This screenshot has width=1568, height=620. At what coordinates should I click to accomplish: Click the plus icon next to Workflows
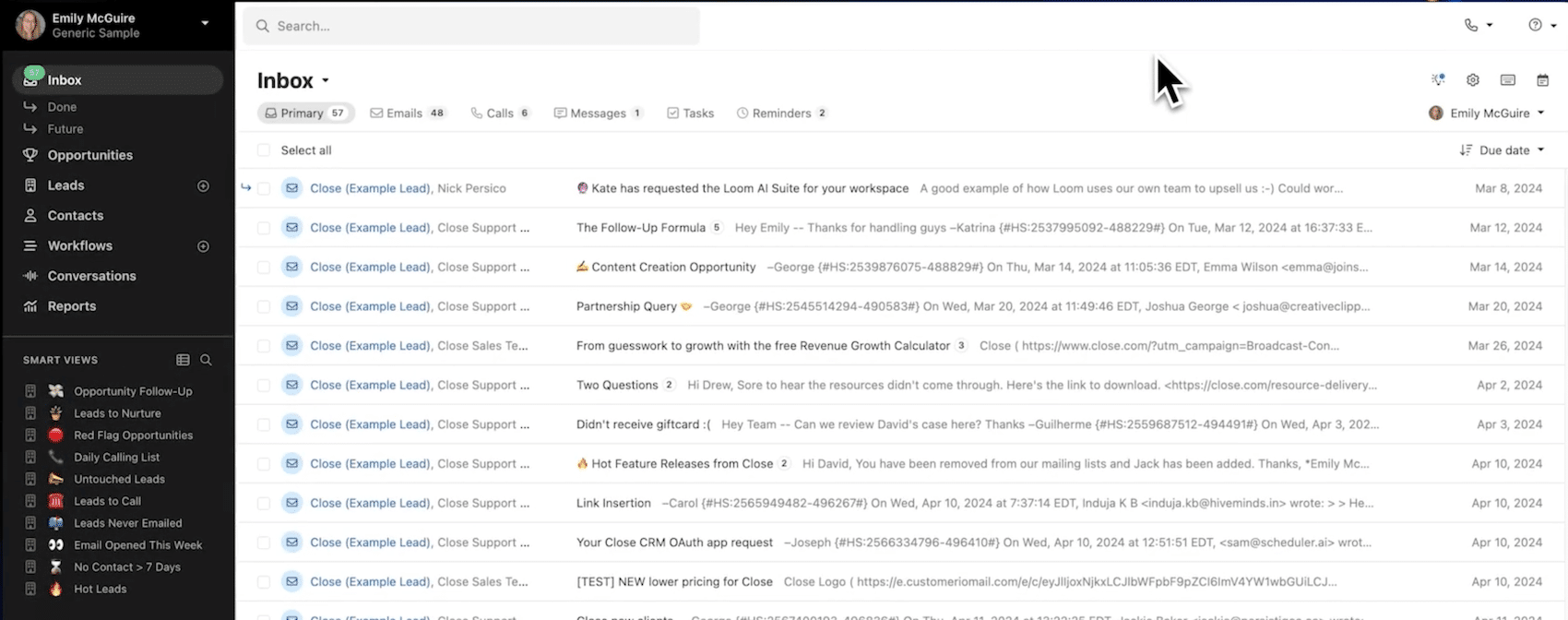tap(203, 246)
